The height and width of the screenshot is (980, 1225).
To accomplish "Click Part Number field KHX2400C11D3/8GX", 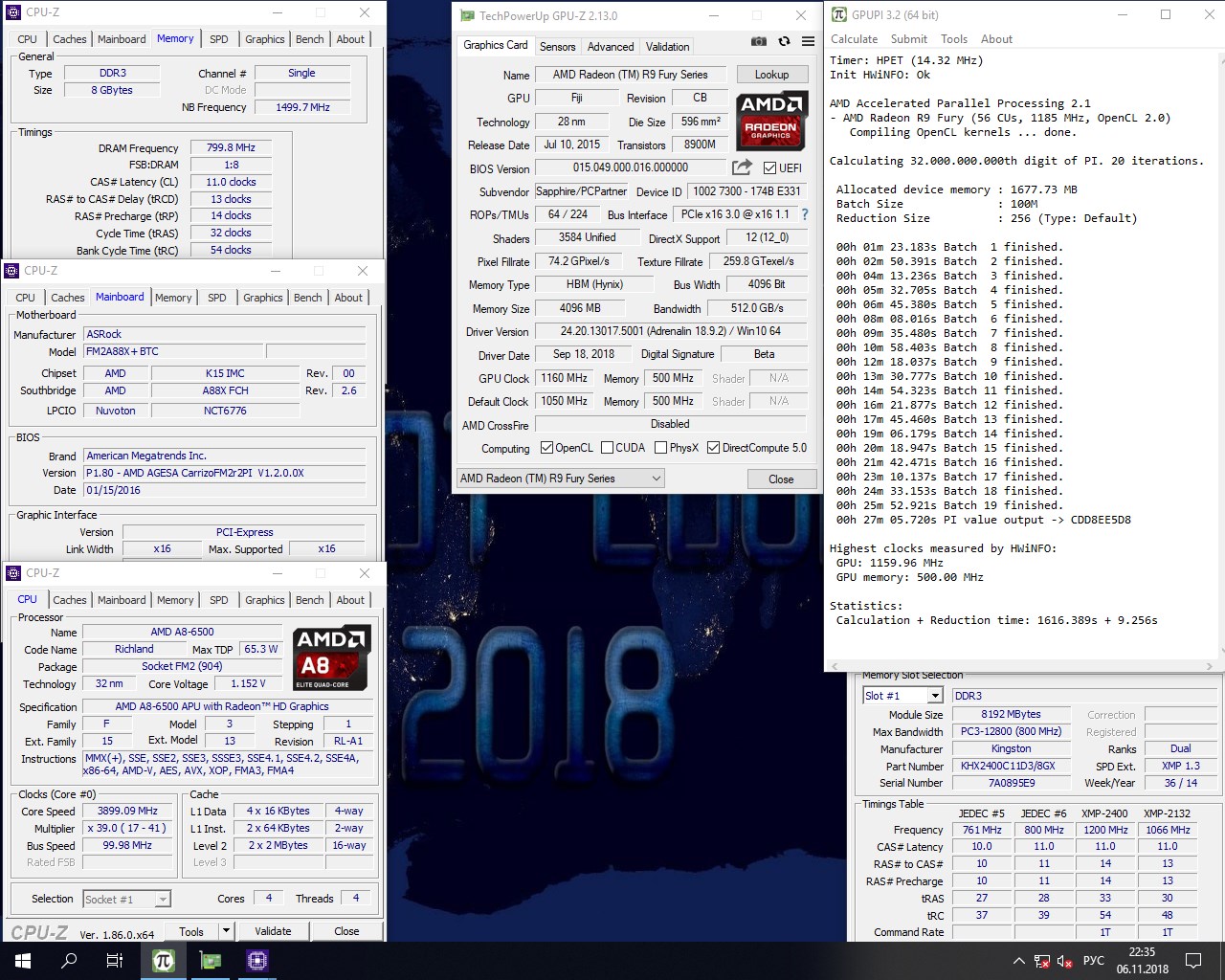I will (1012, 766).
